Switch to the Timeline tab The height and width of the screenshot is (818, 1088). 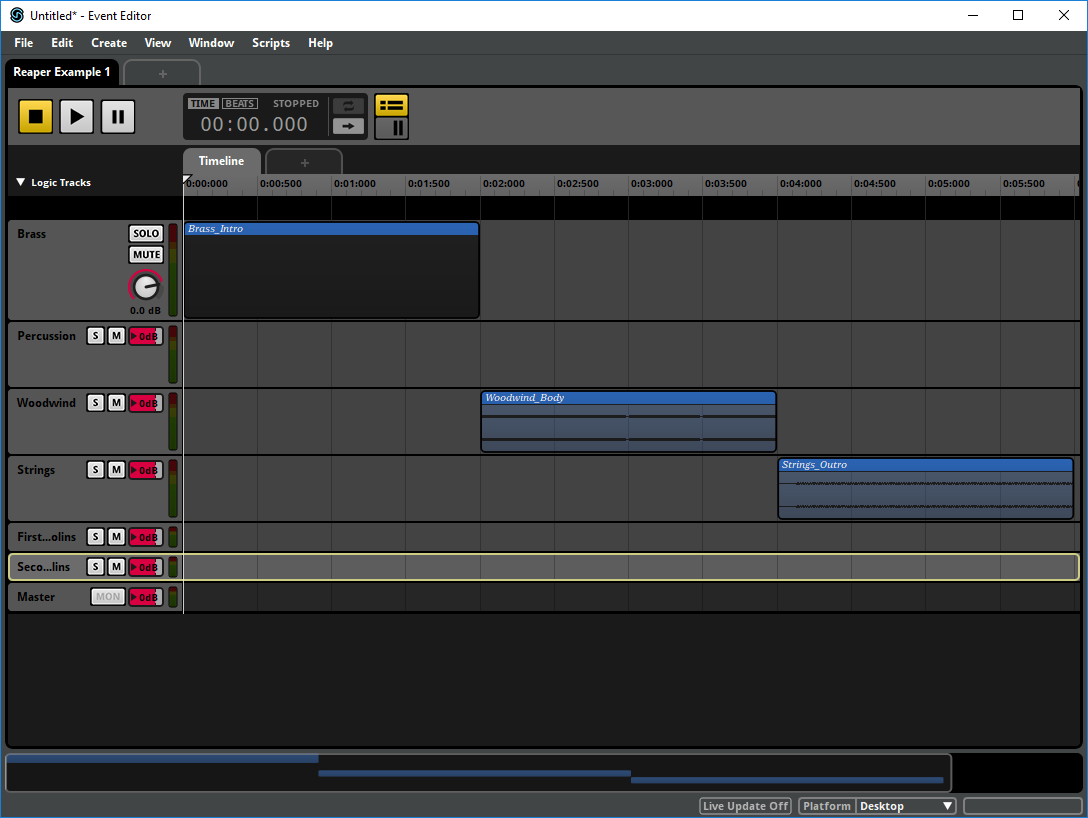point(221,160)
